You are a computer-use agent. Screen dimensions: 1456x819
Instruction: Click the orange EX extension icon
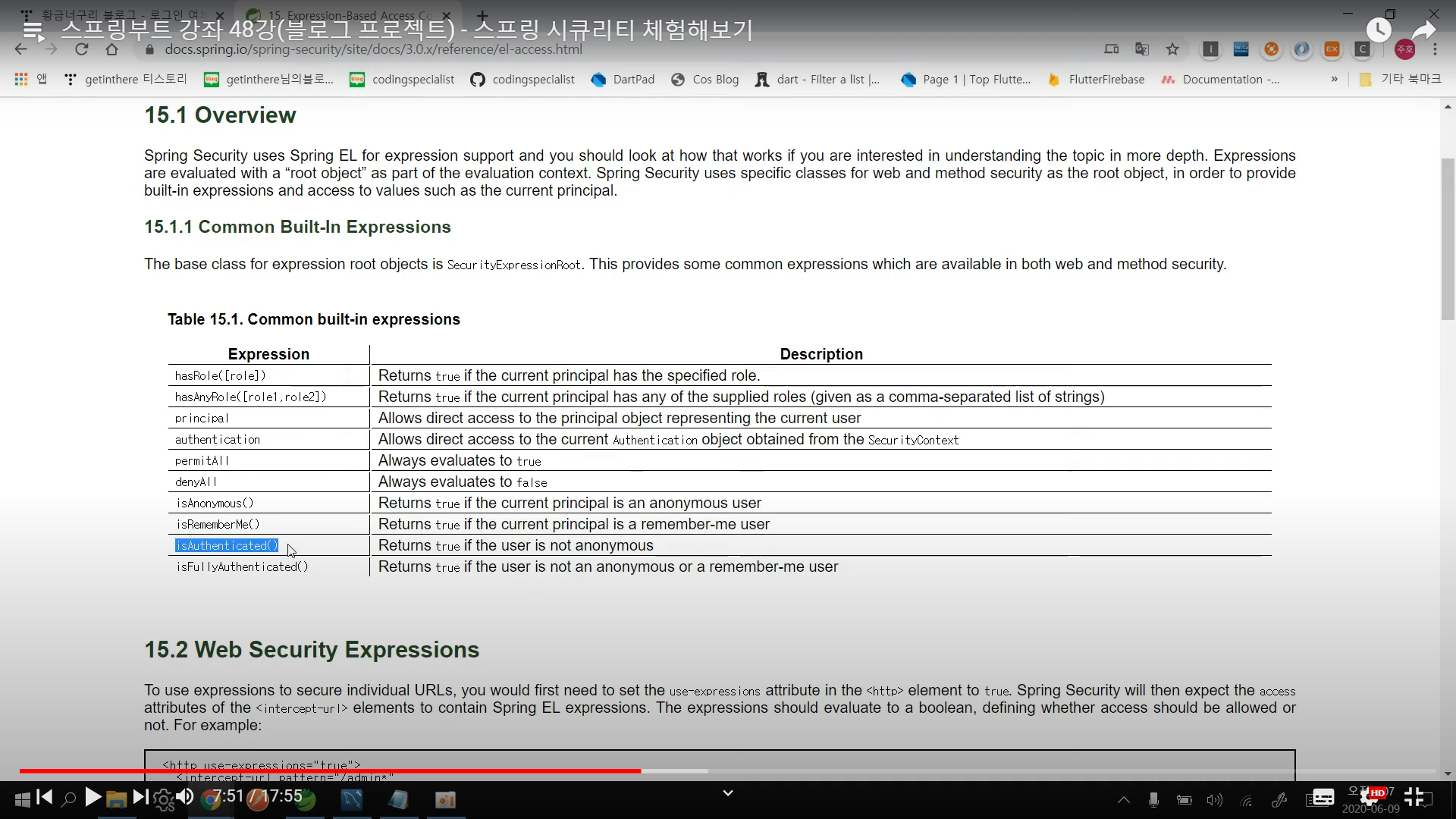click(1332, 49)
